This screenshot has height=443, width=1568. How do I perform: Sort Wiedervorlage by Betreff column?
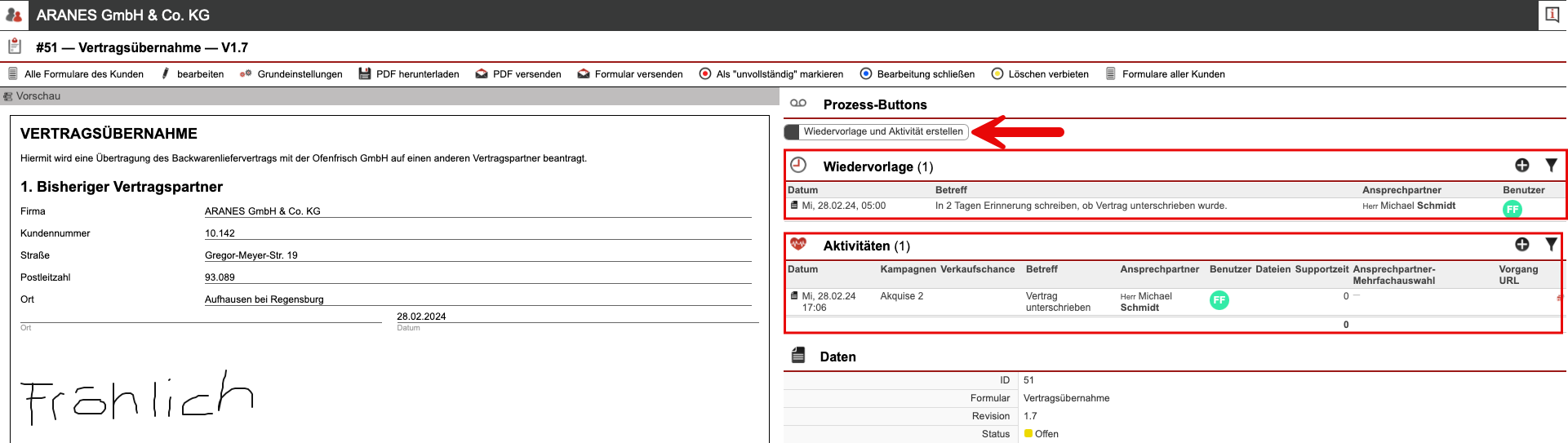click(951, 190)
